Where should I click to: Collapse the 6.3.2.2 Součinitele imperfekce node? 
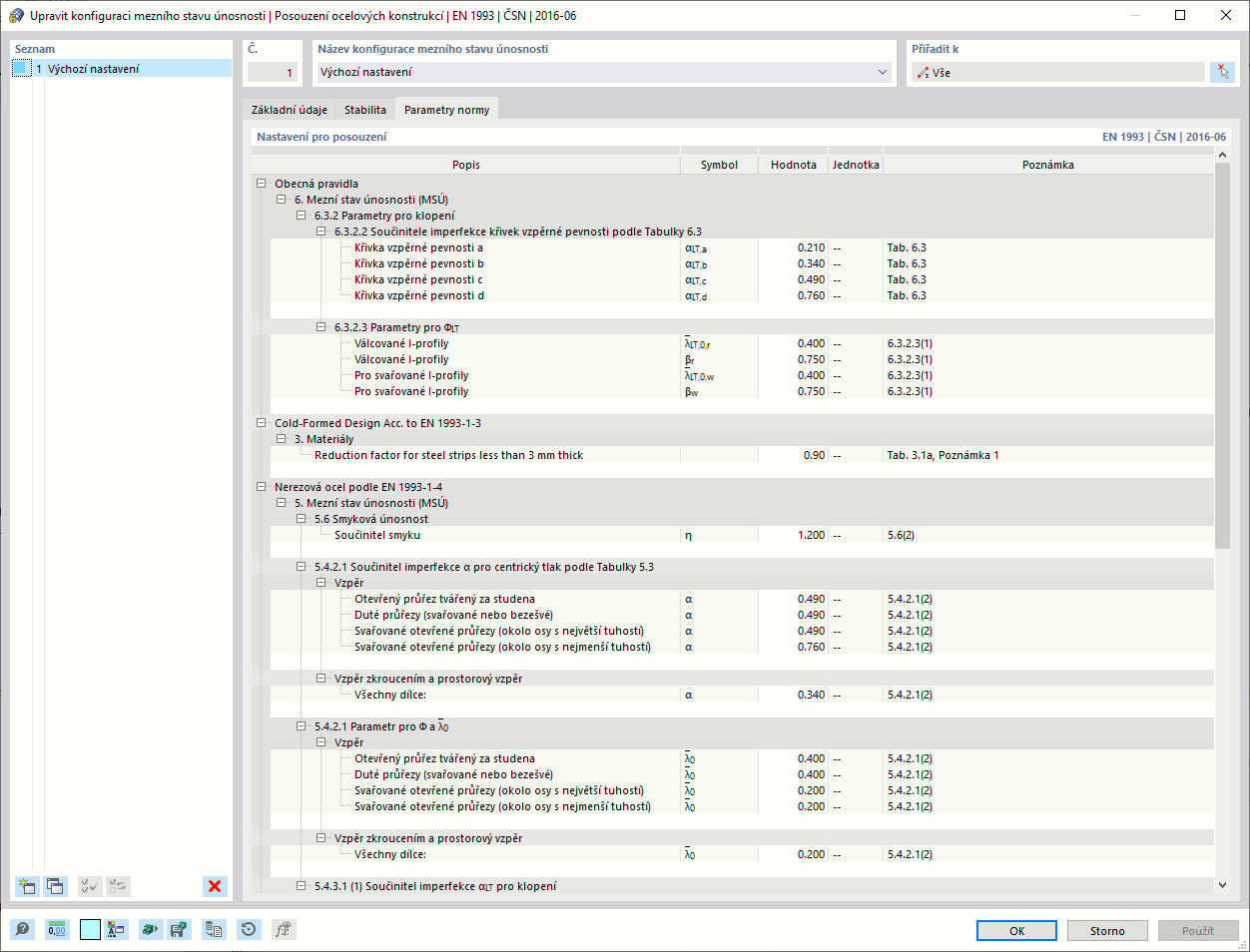pos(321,232)
